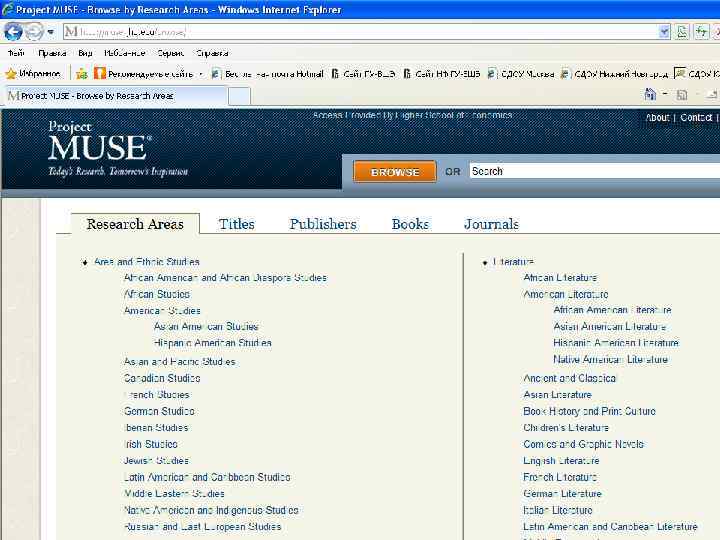Select the Project MUSE browser tab
Screen dimensions: 720x540
coord(114,96)
